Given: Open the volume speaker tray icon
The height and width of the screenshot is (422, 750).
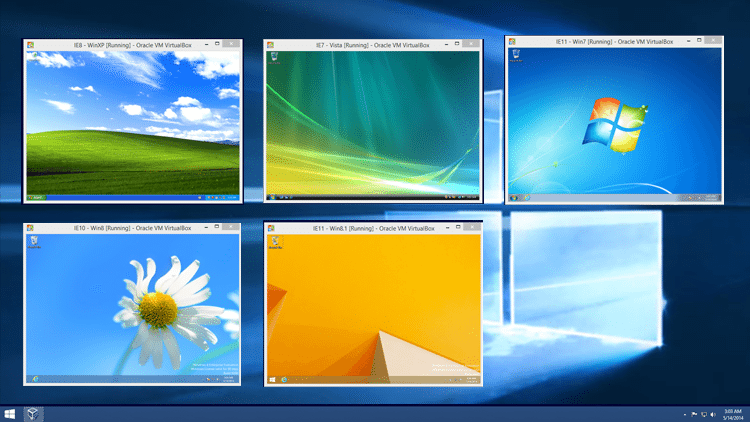Looking at the screenshot, I should (713, 414).
